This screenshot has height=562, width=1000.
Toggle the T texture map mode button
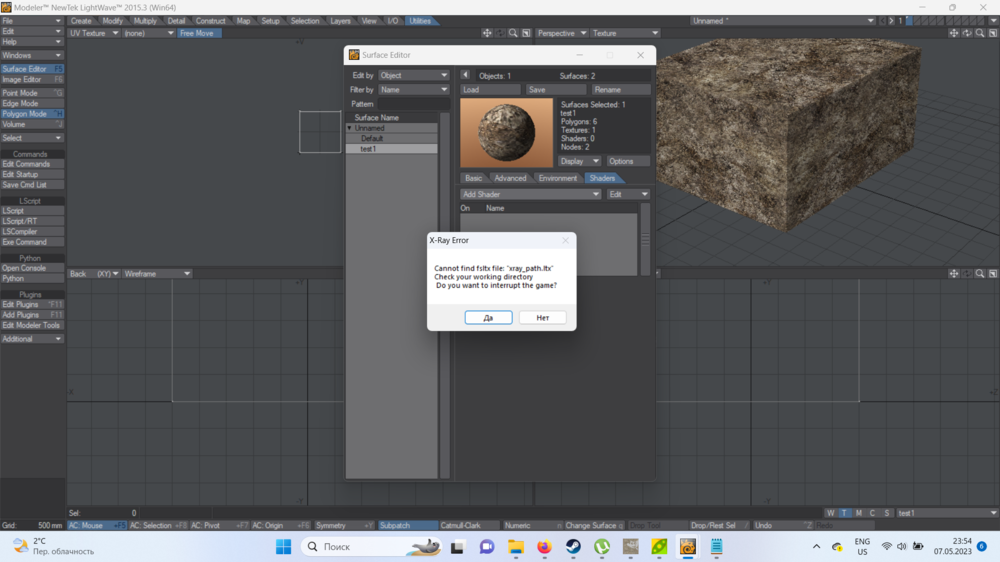click(x=844, y=513)
